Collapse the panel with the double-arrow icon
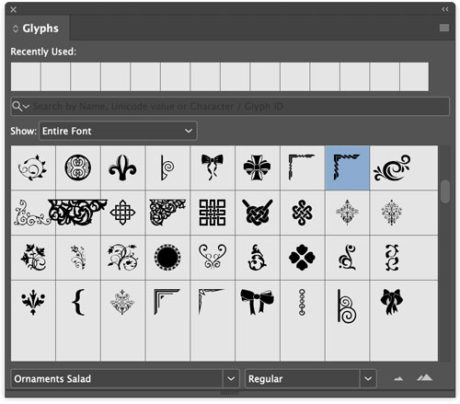Viewport: 460px width, 404px height. click(x=445, y=9)
